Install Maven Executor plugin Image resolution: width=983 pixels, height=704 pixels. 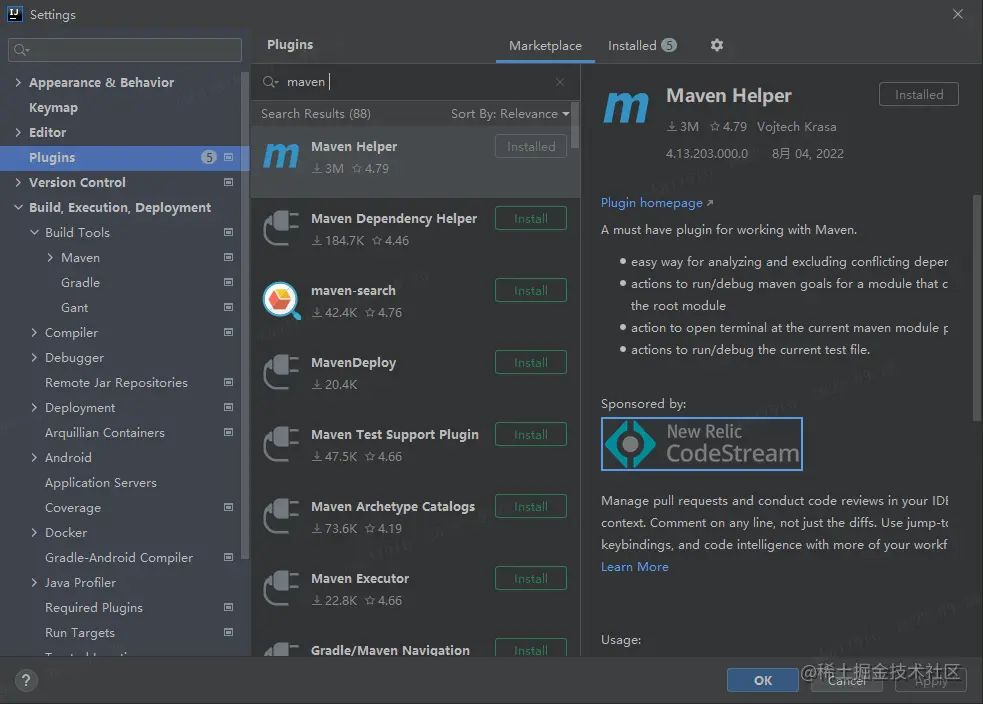click(x=530, y=579)
